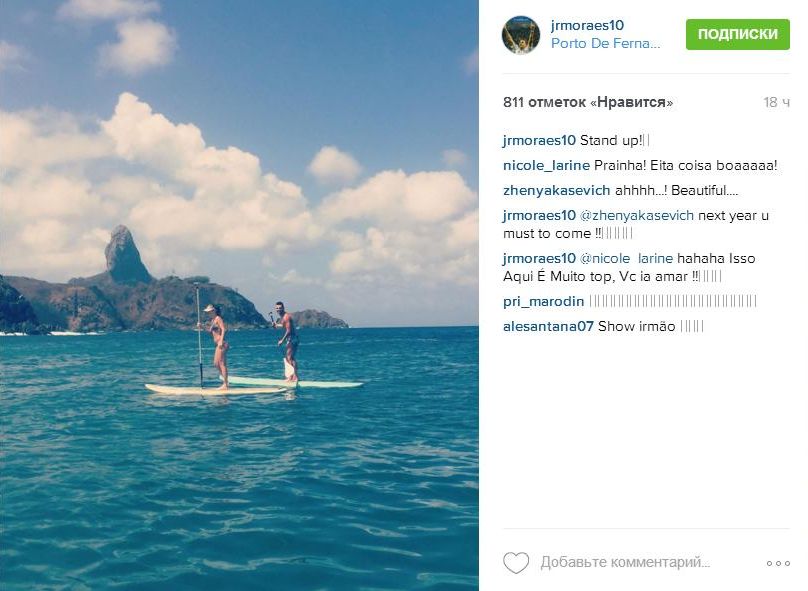The image size is (808, 591).
Task: Toggle the green ПОДПИСКИ follow button
Action: point(737,34)
